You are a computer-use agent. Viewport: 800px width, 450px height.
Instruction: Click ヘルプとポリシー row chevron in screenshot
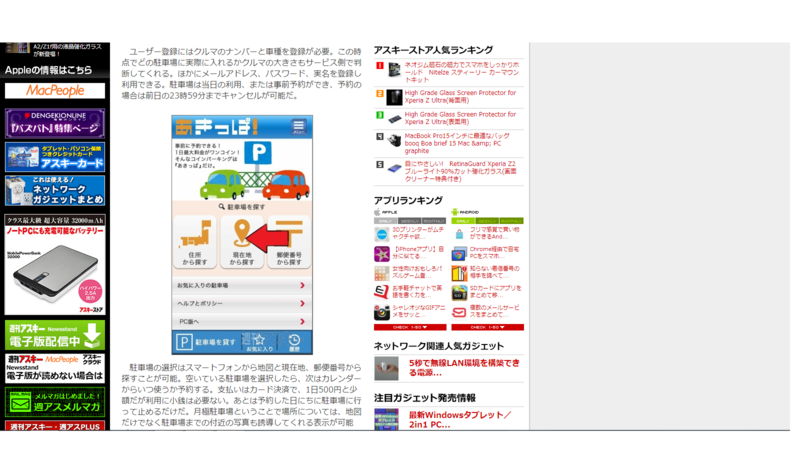click(x=302, y=303)
